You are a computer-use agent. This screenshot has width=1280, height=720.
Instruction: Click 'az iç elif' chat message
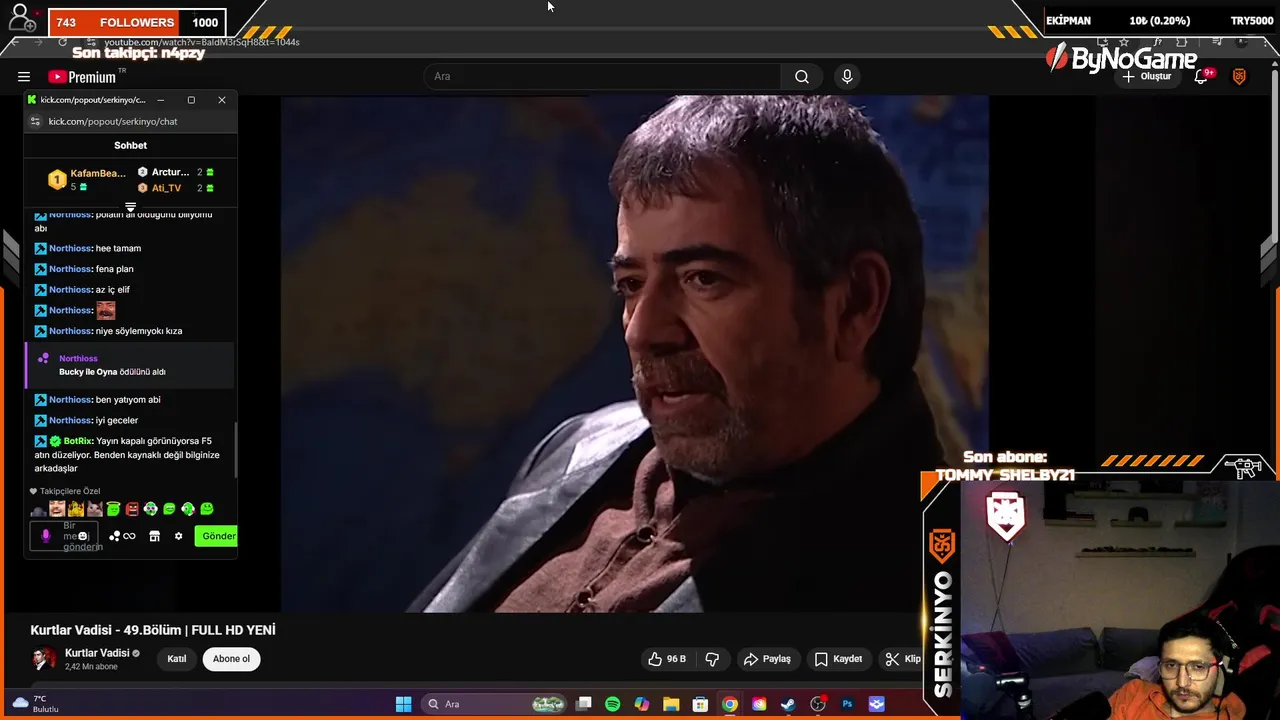pos(113,290)
